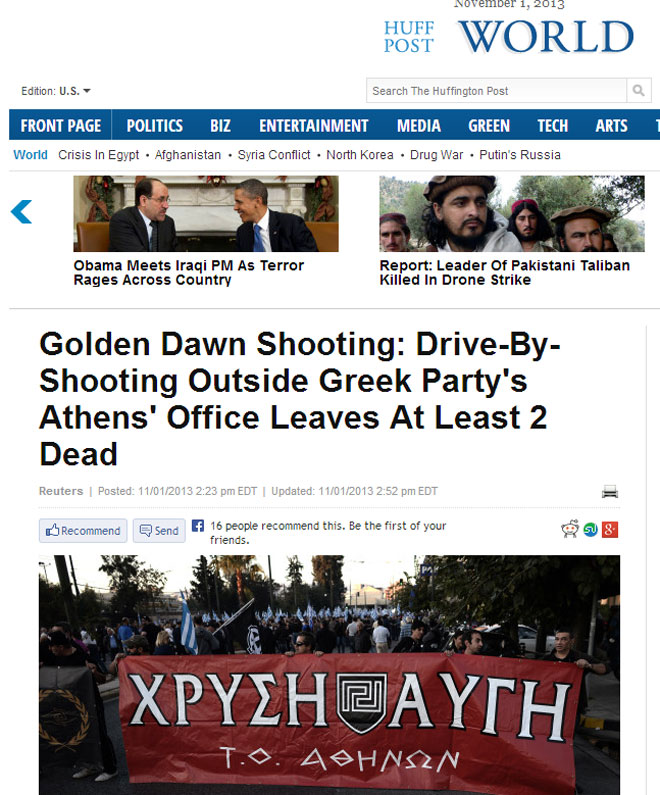Screen dimensions: 660x795
Task: Select the Entertainment navigation tab
Action: point(313,126)
